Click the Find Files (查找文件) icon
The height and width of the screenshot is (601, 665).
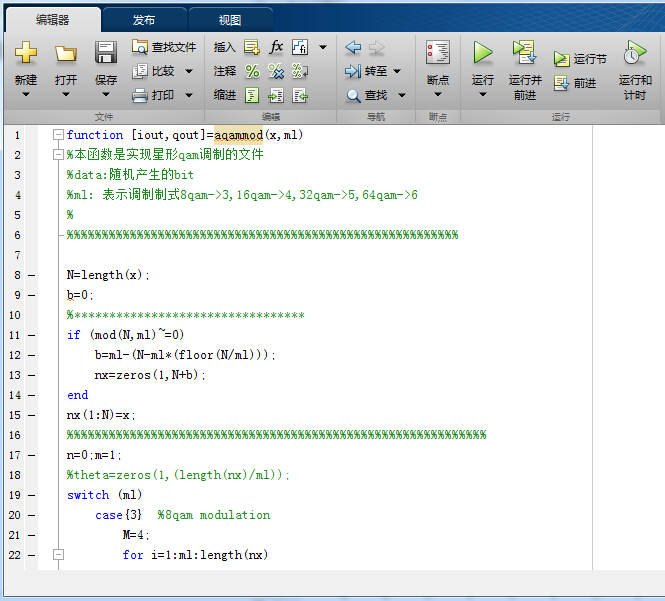coord(140,47)
